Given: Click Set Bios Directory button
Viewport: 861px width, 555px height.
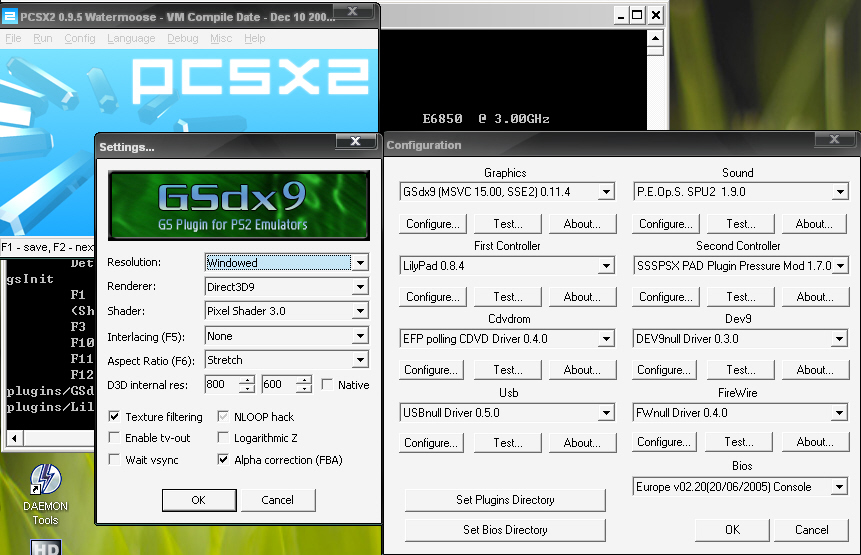Looking at the screenshot, I should point(505,530).
